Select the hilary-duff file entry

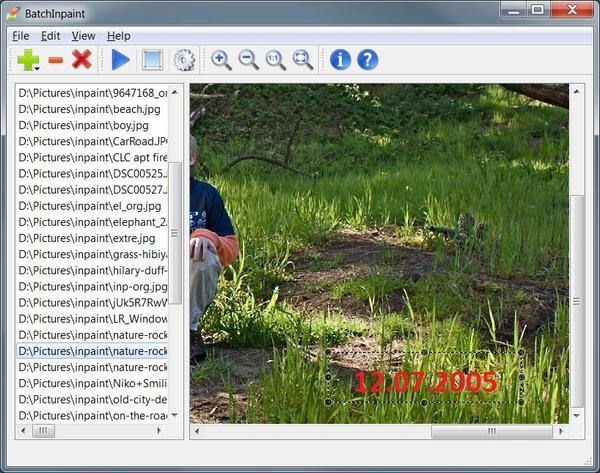click(x=92, y=270)
